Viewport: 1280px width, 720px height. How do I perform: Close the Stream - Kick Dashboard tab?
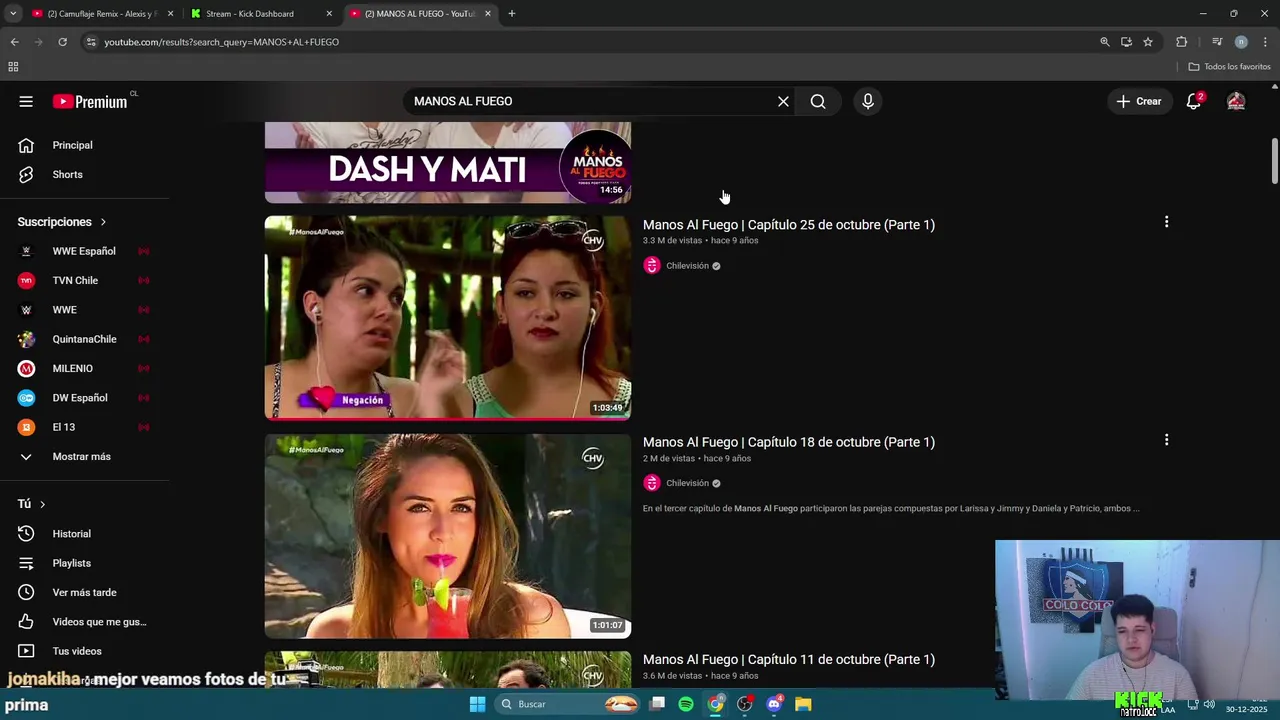point(329,14)
